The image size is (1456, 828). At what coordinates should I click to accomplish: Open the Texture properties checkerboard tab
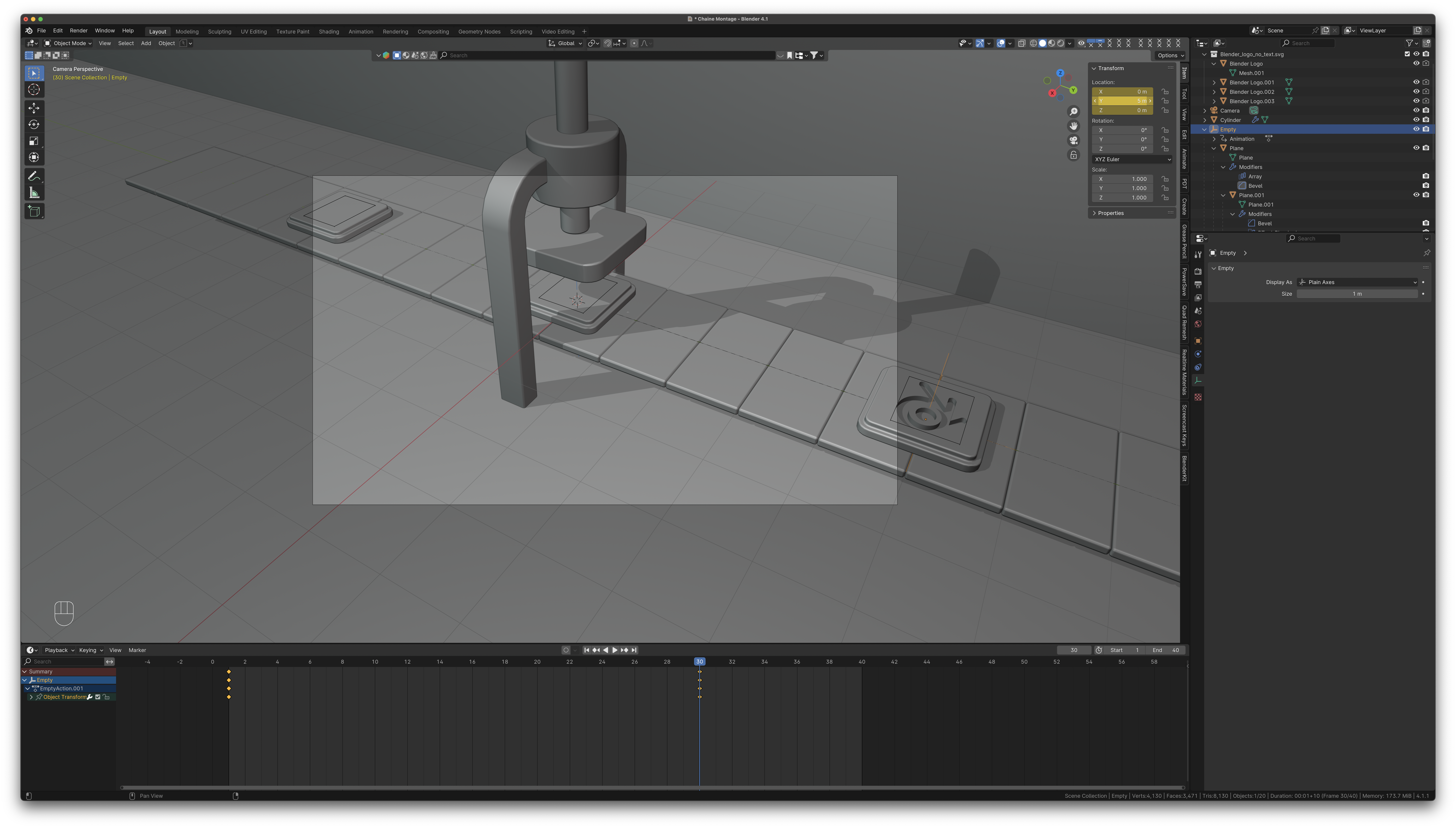(1198, 397)
